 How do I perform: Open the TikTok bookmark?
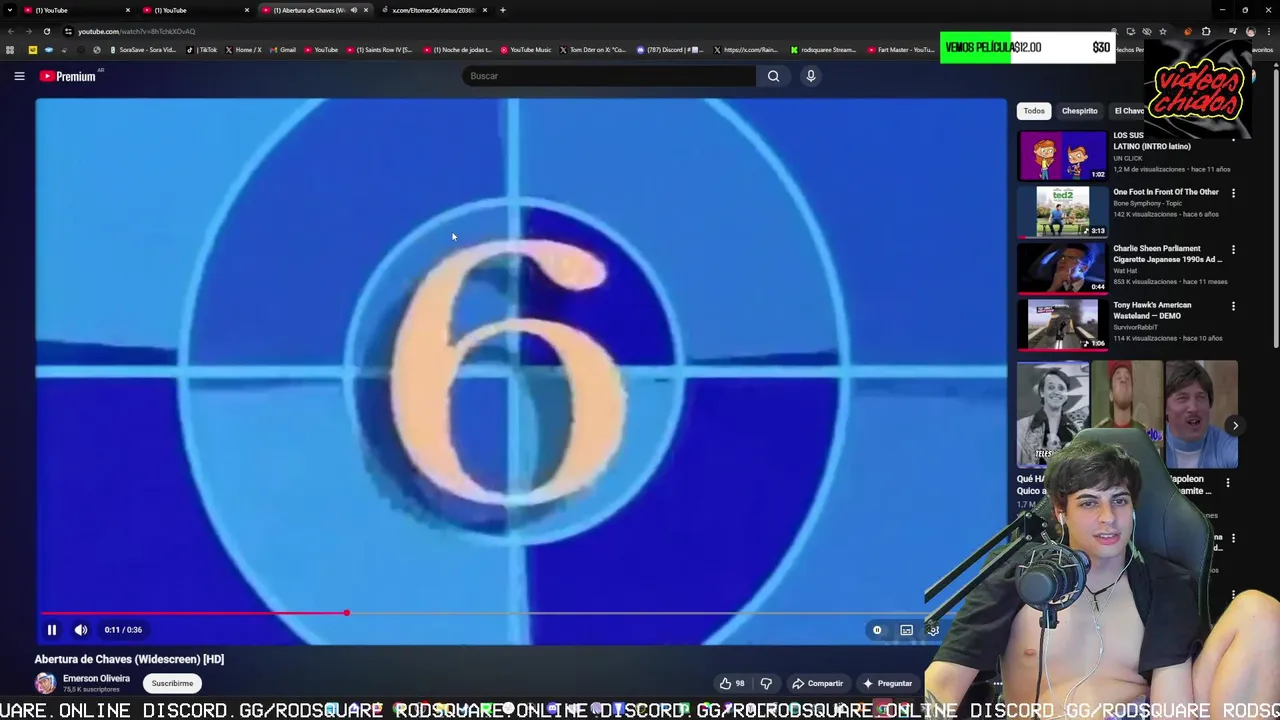click(202, 50)
